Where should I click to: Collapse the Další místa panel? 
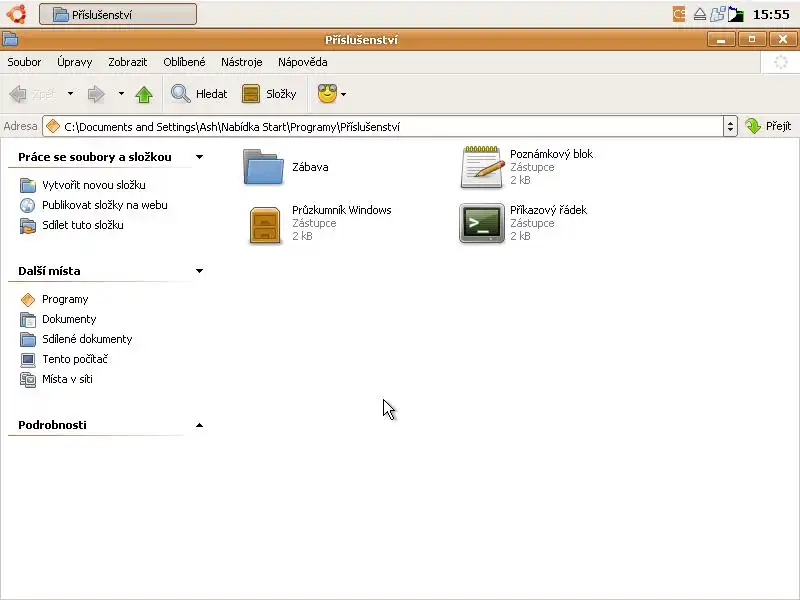[199, 271]
